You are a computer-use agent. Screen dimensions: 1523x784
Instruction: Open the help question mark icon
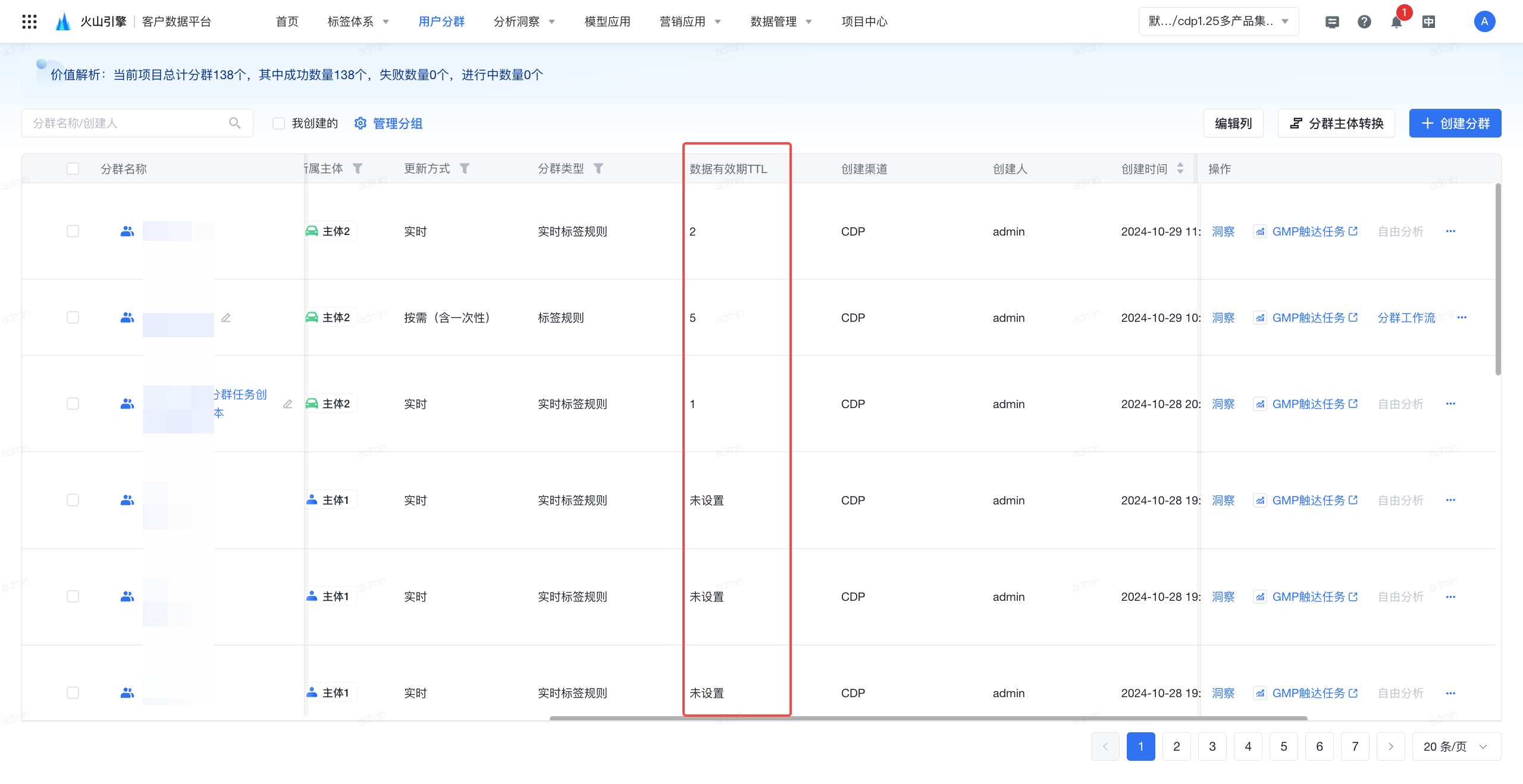pos(1364,22)
